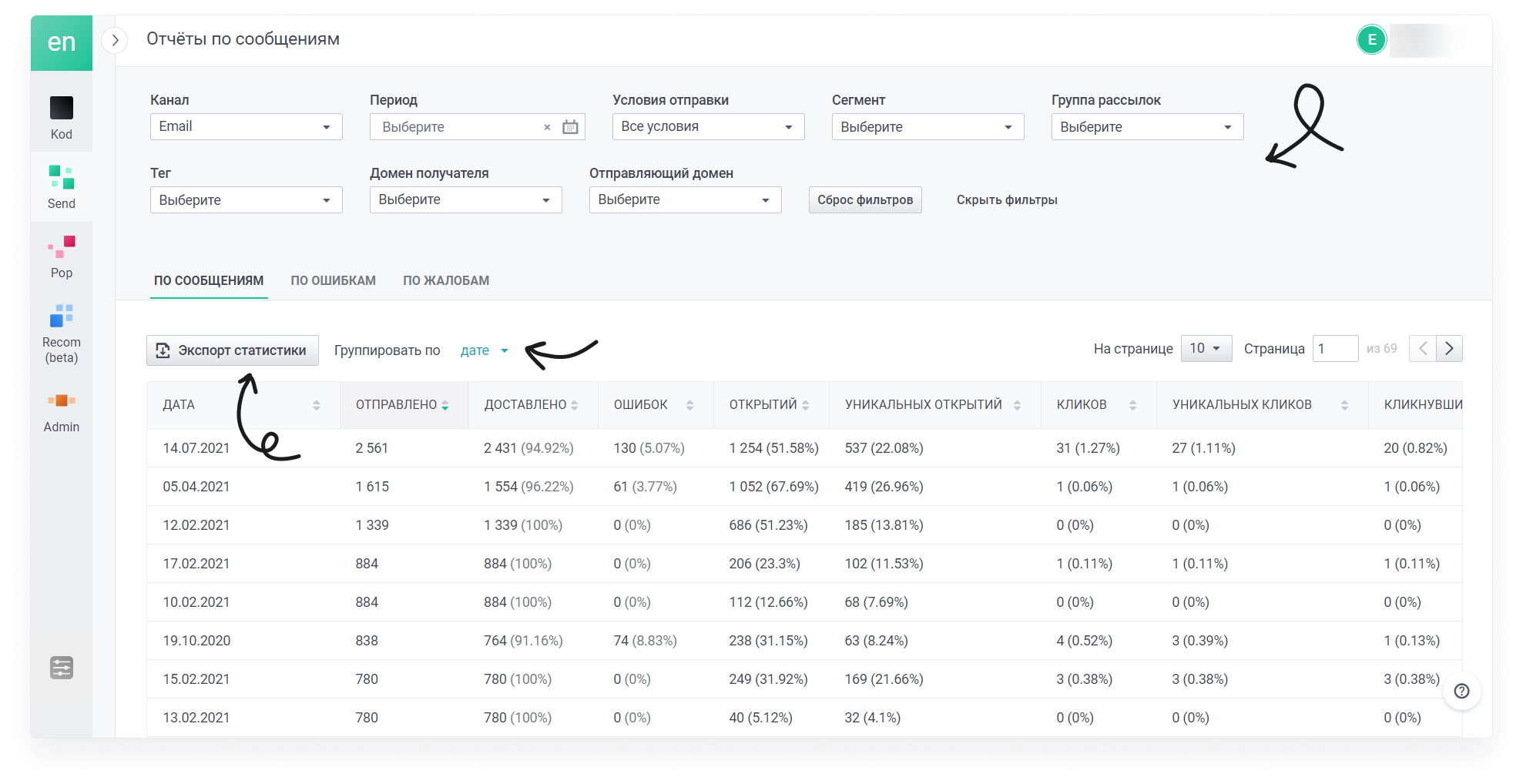Click the Экспорт статистики button

[x=233, y=350]
